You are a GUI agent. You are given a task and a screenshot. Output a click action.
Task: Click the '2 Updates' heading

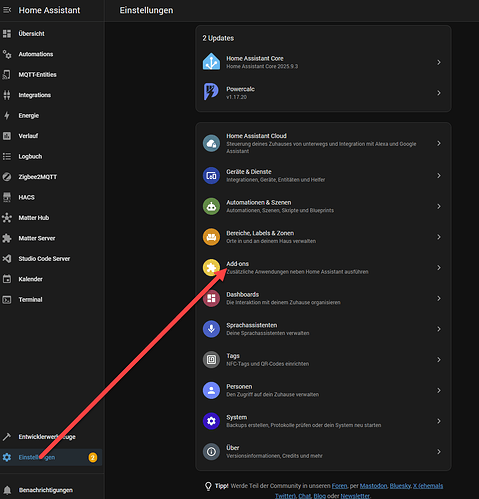[x=218, y=38]
